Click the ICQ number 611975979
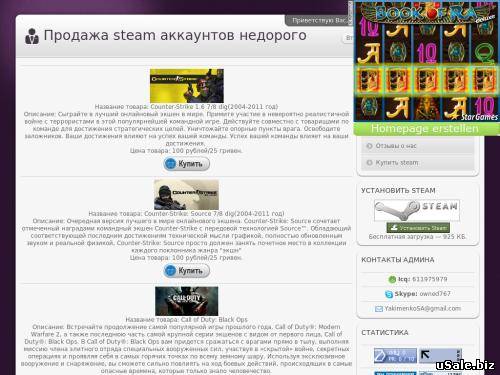 [x=430, y=279]
